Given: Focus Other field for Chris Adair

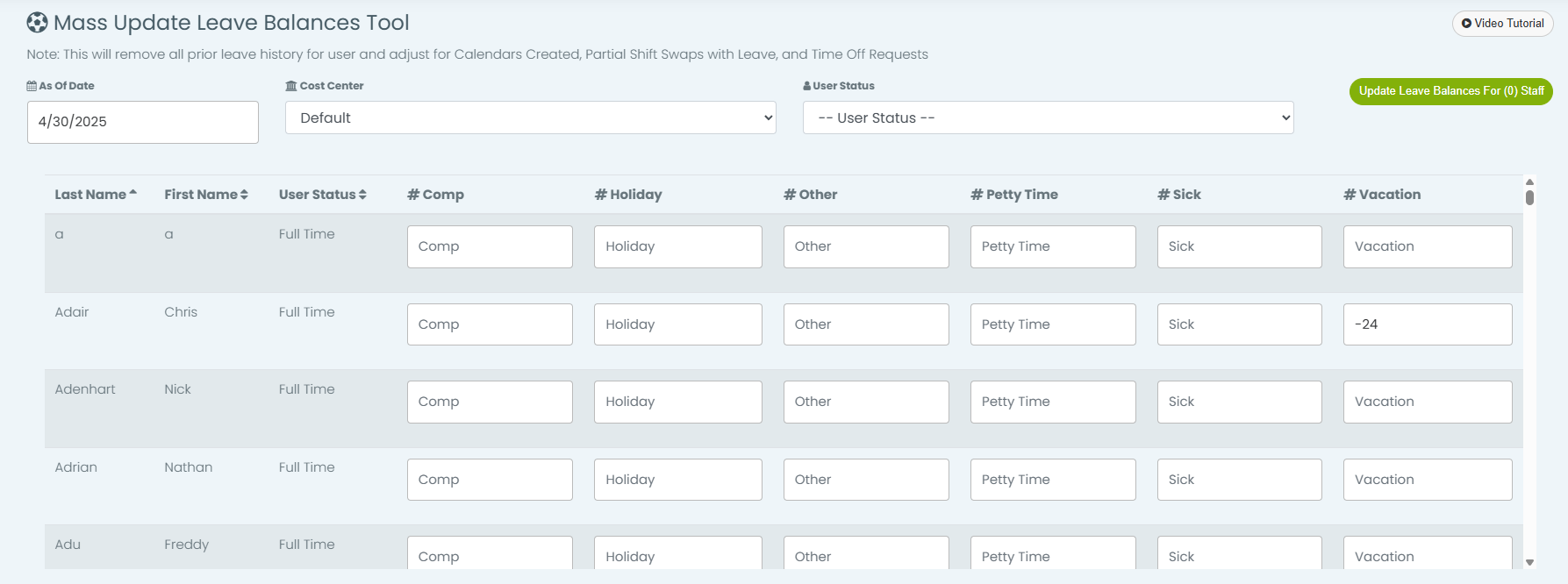Looking at the screenshot, I should [866, 324].
